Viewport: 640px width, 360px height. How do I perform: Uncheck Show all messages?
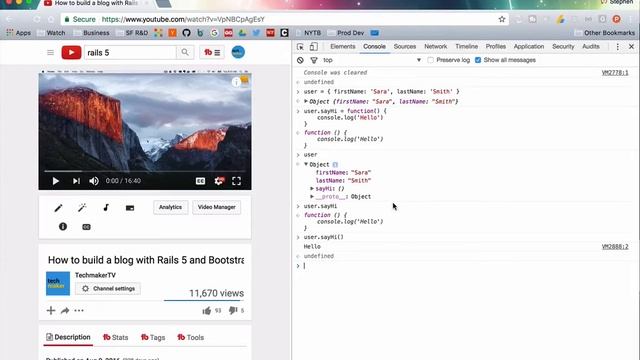478,60
